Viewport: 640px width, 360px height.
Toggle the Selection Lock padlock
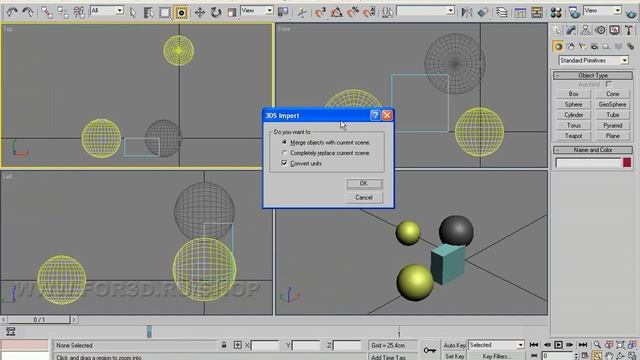pos(224,345)
